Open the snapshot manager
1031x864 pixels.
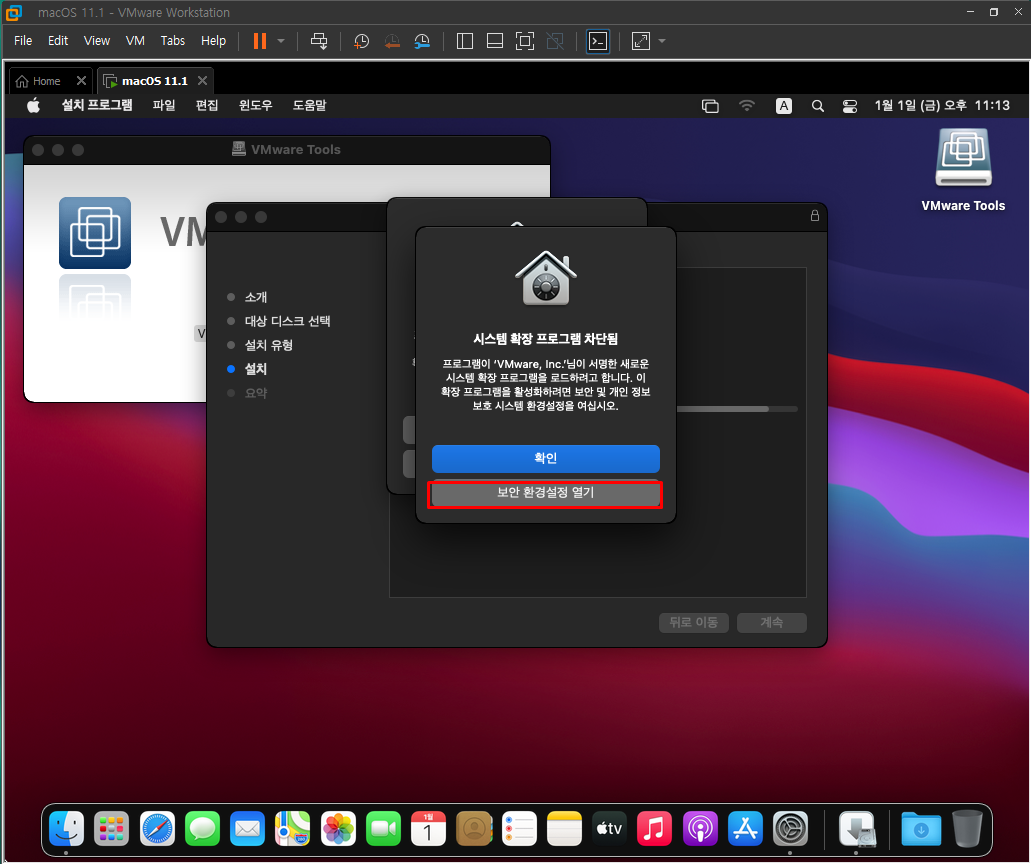pos(422,41)
